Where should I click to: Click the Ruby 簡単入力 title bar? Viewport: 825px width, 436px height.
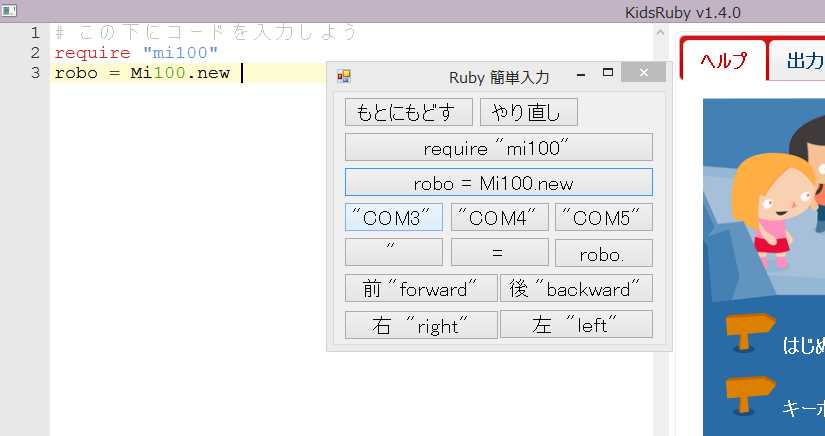[x=499, y=77]
